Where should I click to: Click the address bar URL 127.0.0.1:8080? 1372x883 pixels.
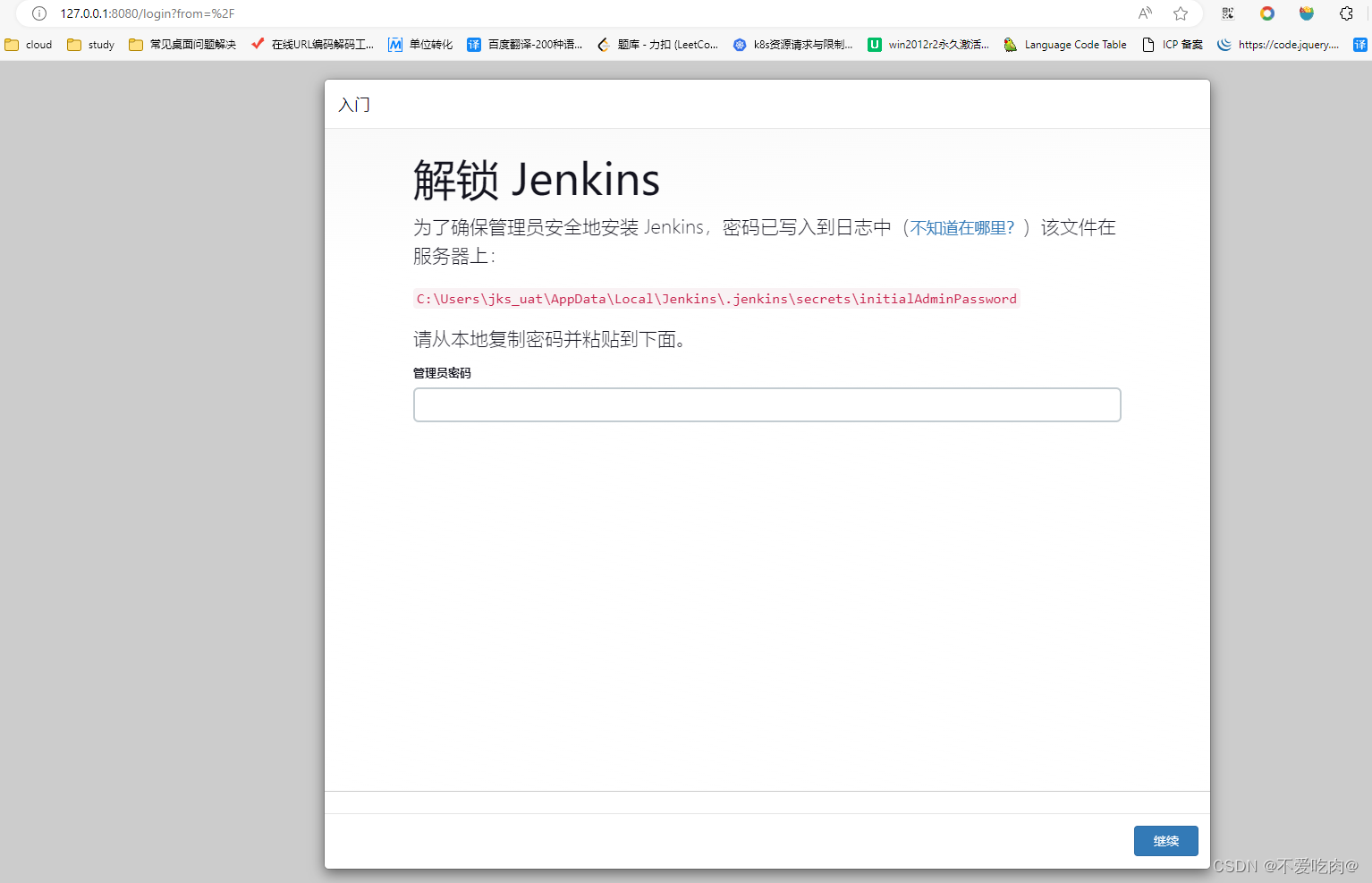point(148,13)
